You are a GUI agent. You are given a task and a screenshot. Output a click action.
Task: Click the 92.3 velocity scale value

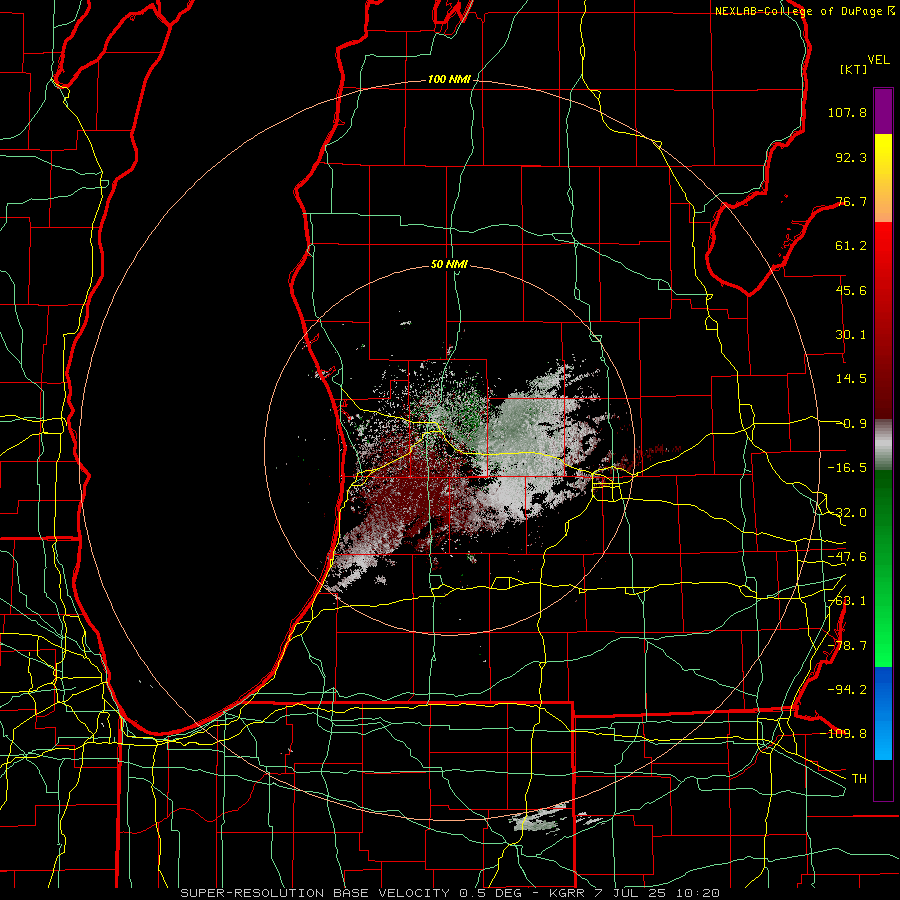[x=851, y=157]
